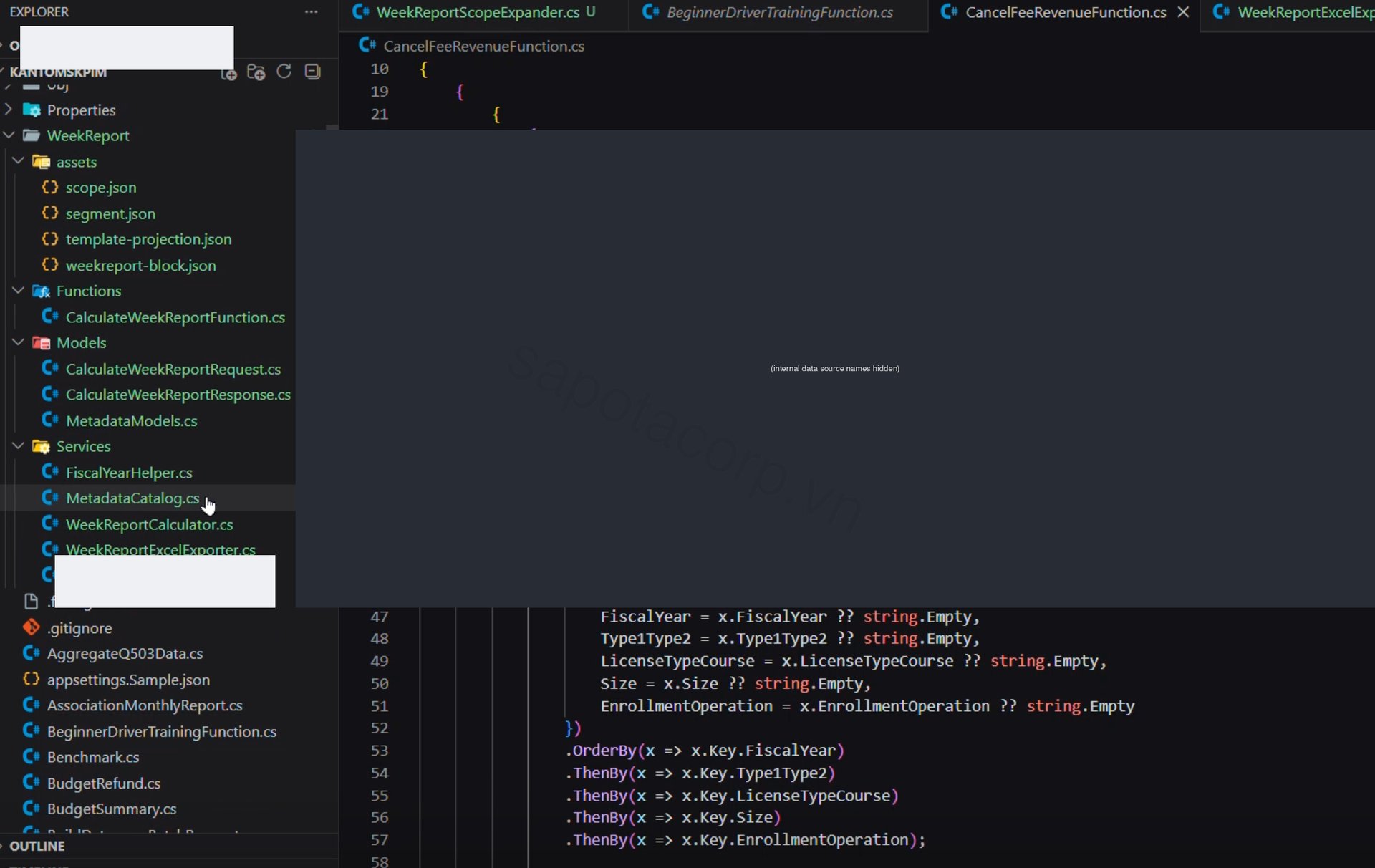This screenshot has height=868, width=1375.
Task: Open the WeekReportExcelExp tab
Action: coord(1288,12)
